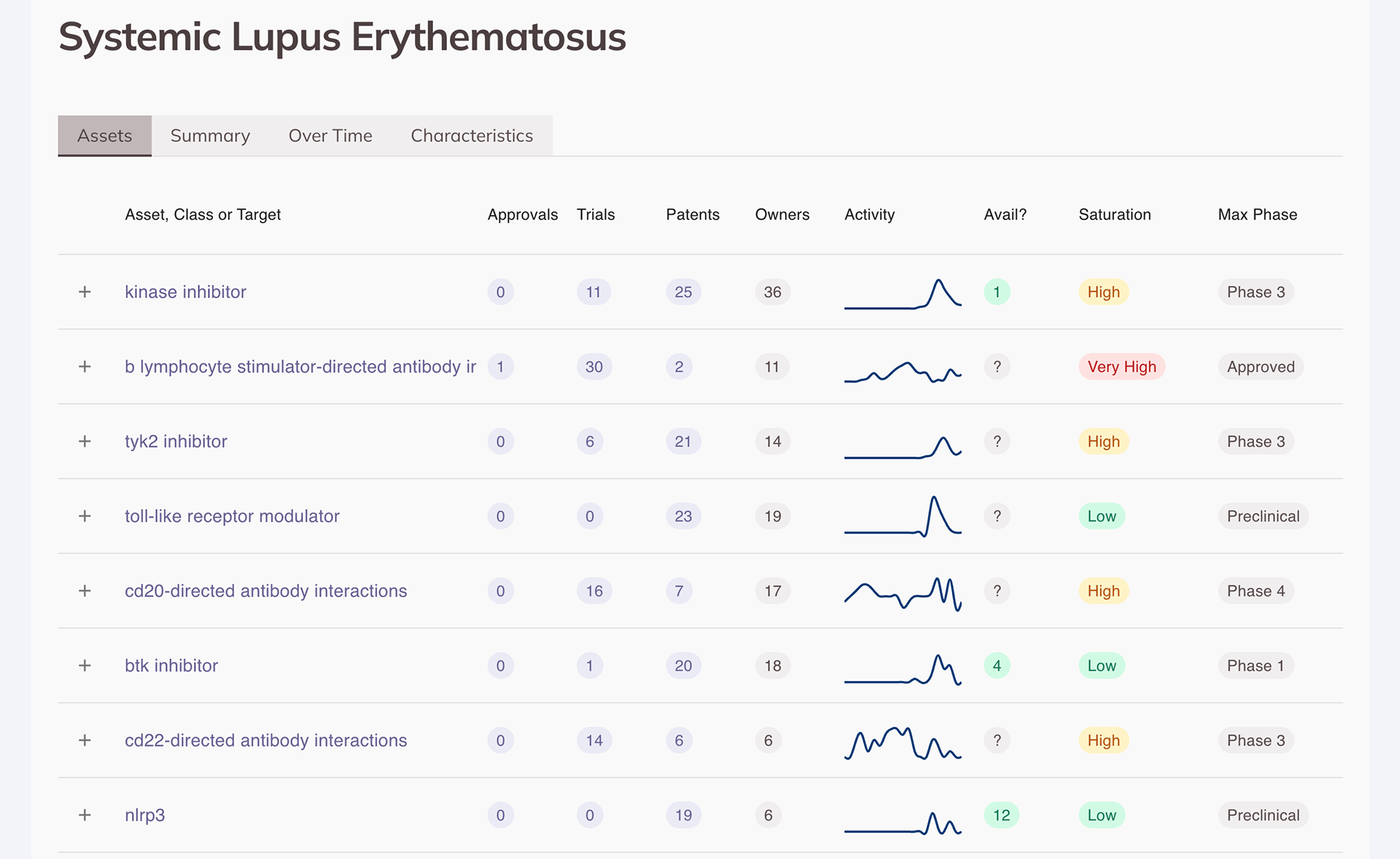Click the nlrp3 asset name
The width and height of the screenshot is (1400, 859).
tap(144, 815)
